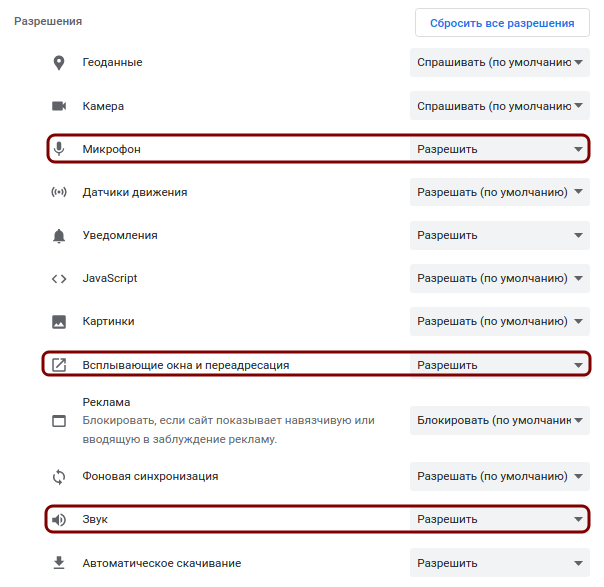Screen dimensions: 604x587
Task: Click the Geodata location pin icon
Action: (x=59, y=63)
